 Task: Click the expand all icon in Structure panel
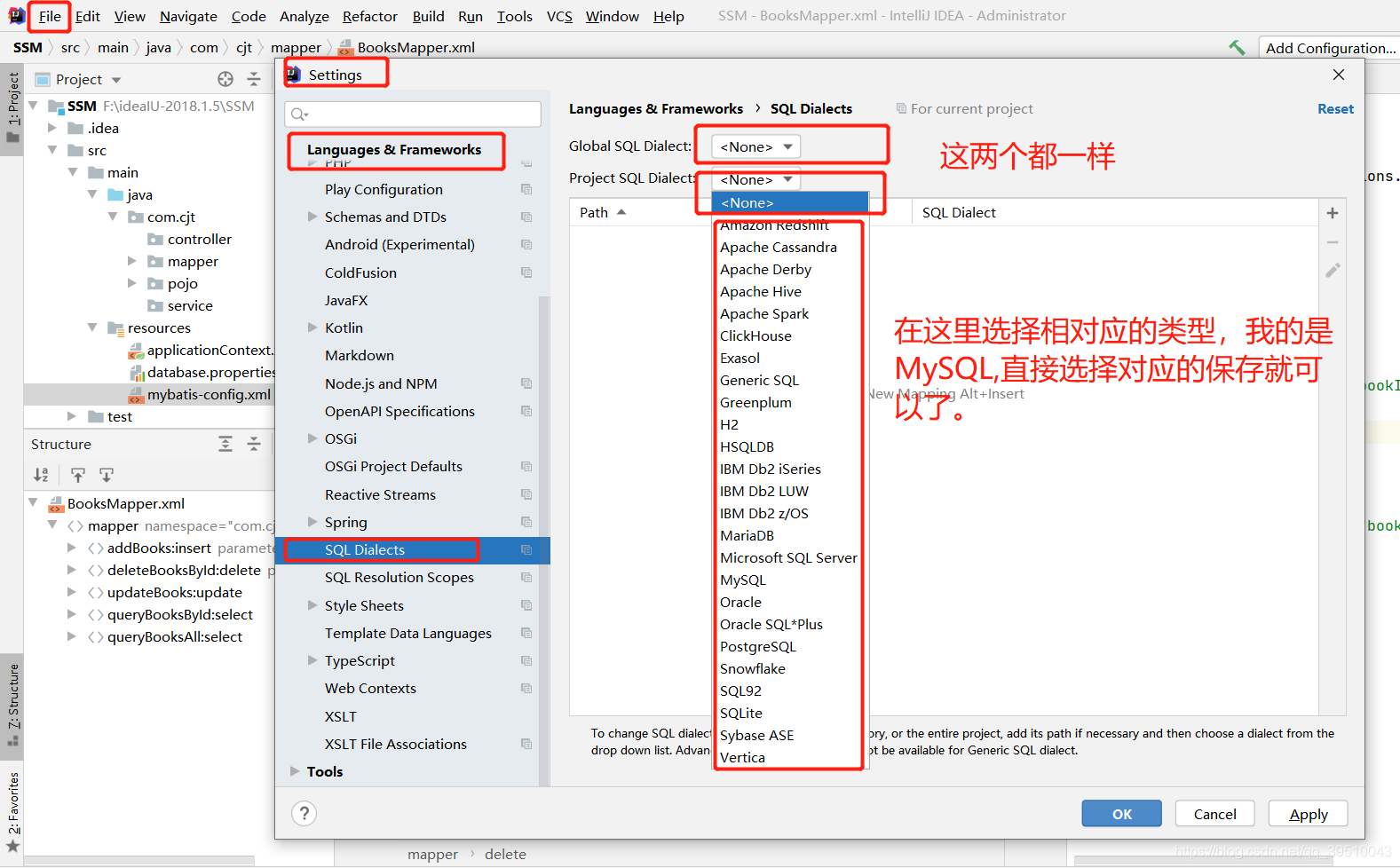pyautogui.click(x=225, y=444)
